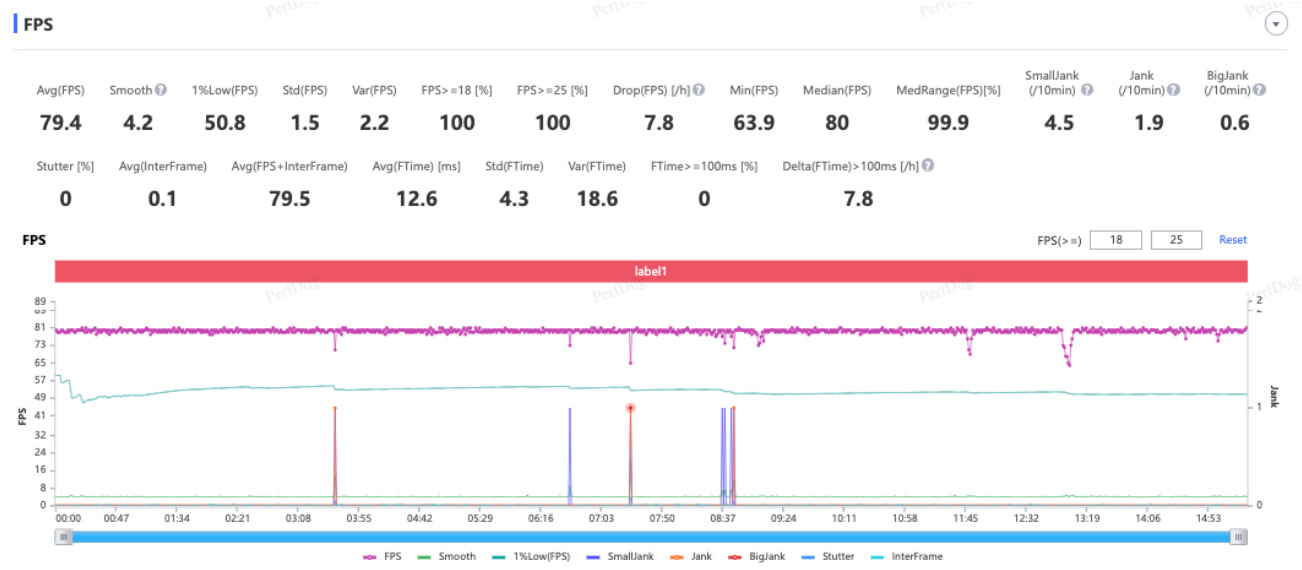Click the Avg(FPS) value 79.4
The height and width of the screenshot is (570, 1302).
pos(60,123)
